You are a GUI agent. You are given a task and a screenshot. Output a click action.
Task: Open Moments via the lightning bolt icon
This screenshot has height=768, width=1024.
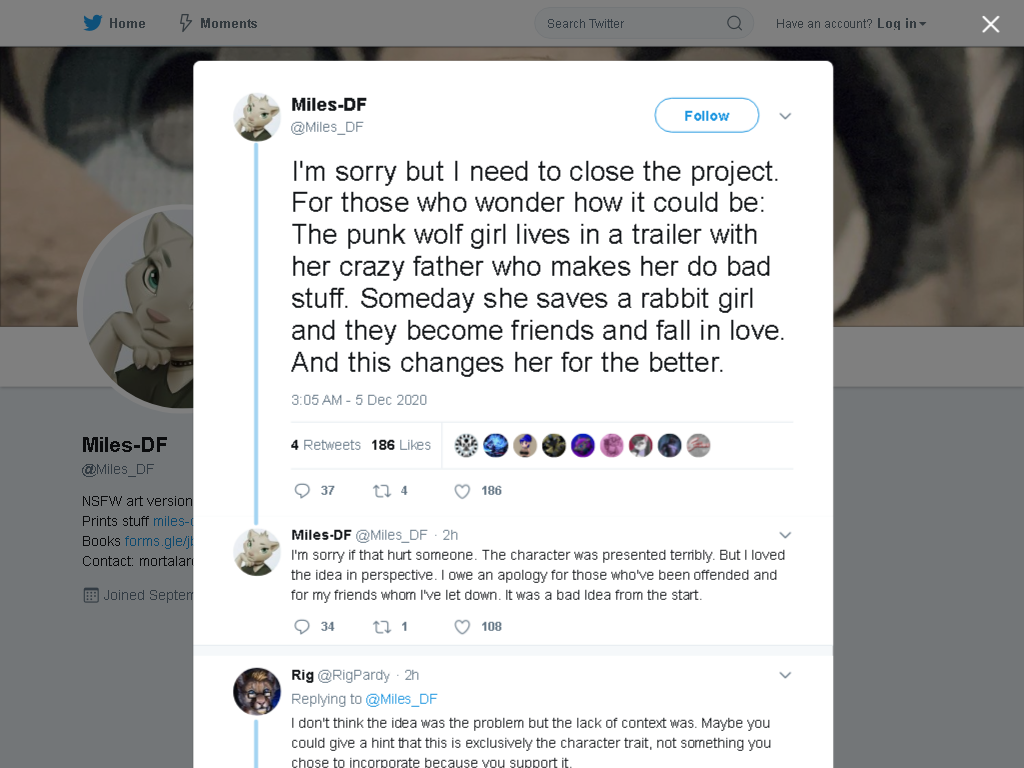pyautogui.click(x=185, y=24)
